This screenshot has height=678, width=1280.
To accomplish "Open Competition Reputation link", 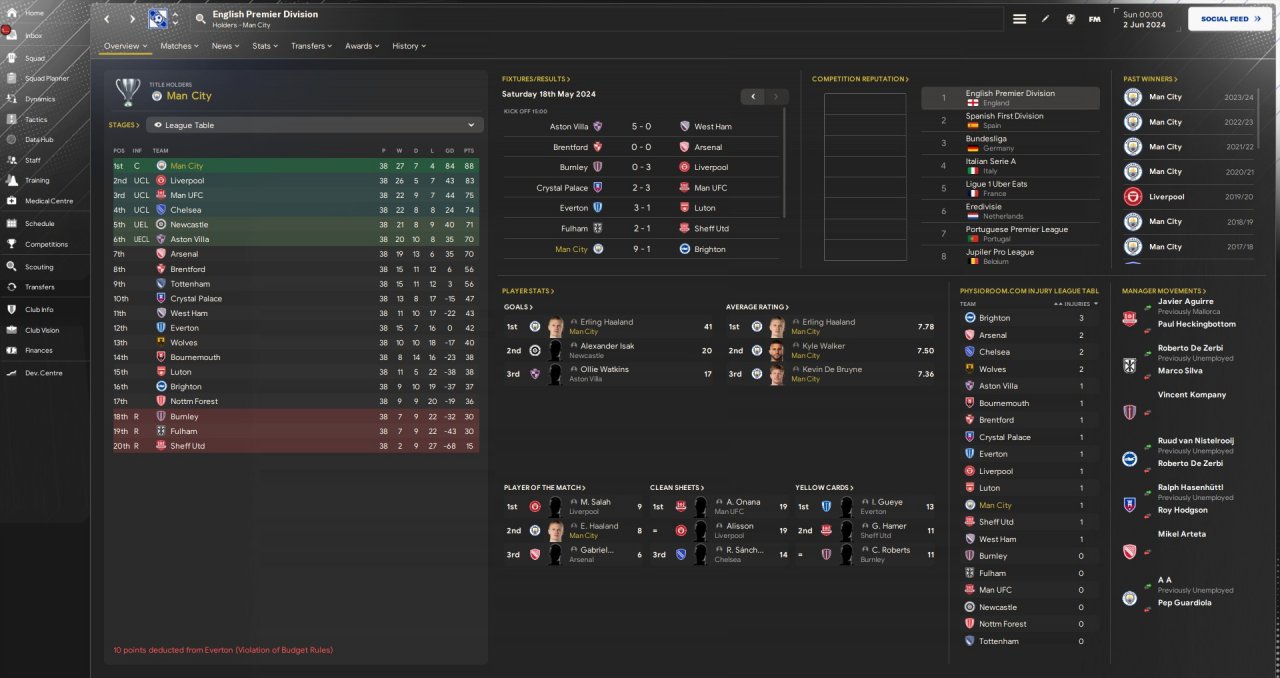I will tap(861, 79).
